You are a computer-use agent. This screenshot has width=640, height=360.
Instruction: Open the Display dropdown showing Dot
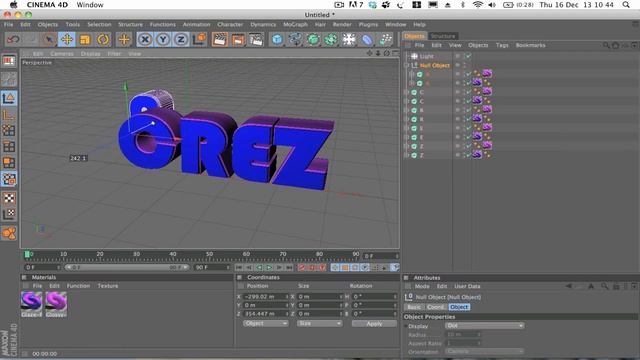click(x=484, y=326)
